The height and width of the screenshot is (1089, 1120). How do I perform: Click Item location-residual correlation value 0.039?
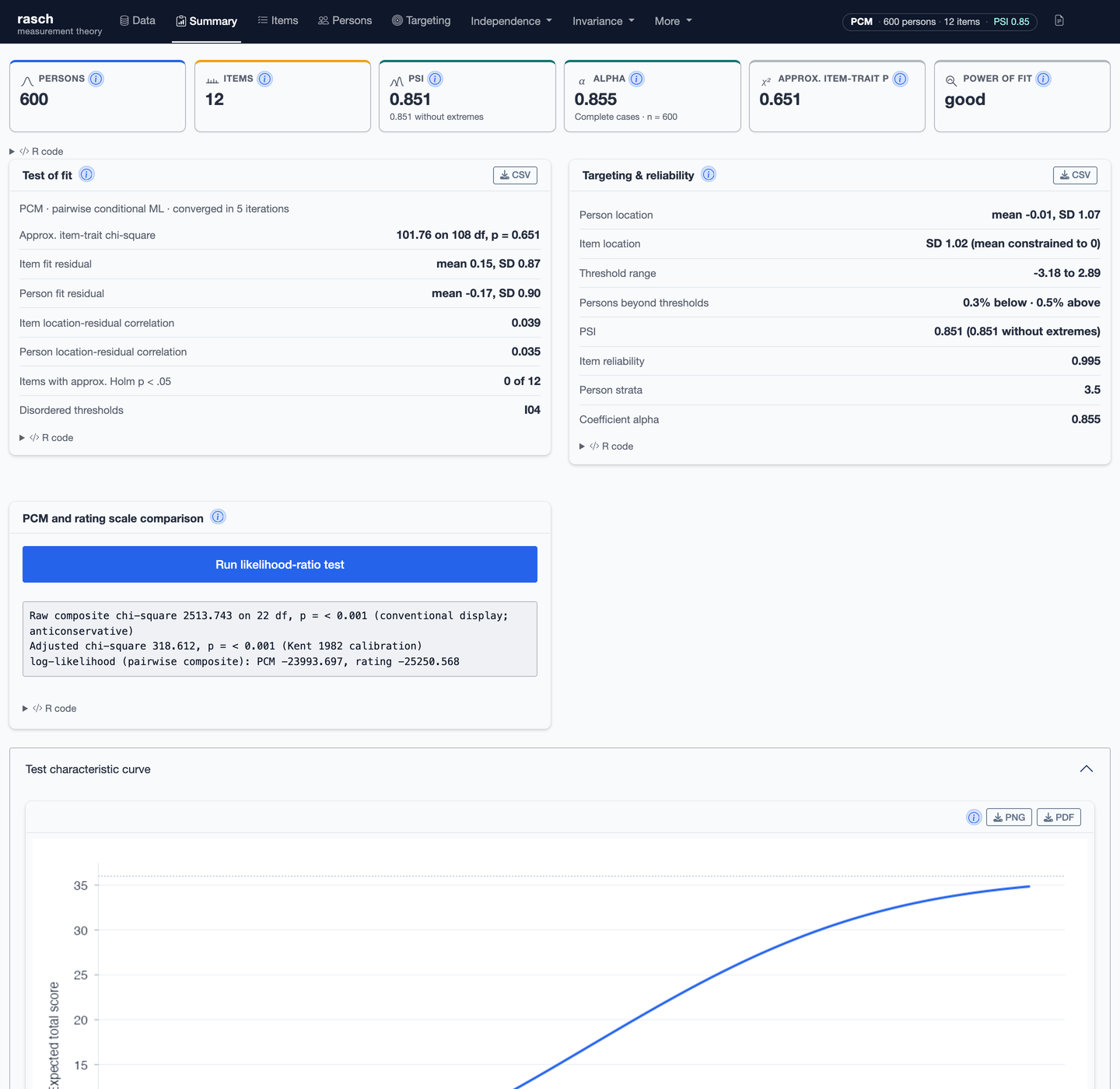(x=526, y=323)
